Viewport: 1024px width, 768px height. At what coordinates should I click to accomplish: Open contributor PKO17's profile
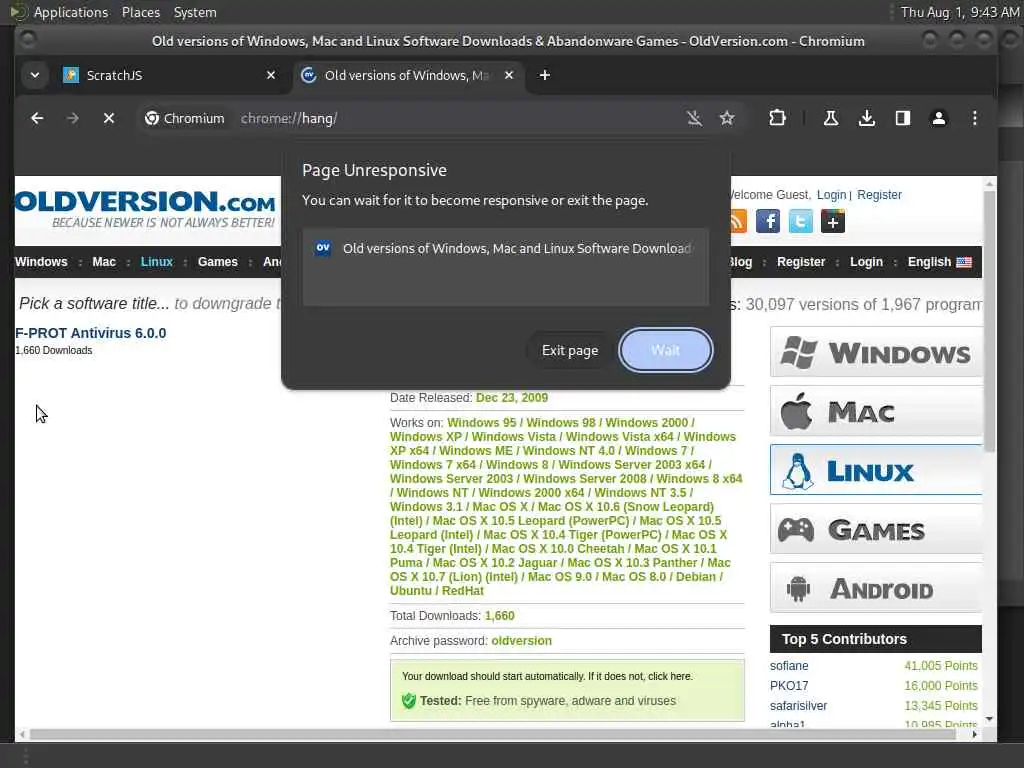click(x=789, y=686)
